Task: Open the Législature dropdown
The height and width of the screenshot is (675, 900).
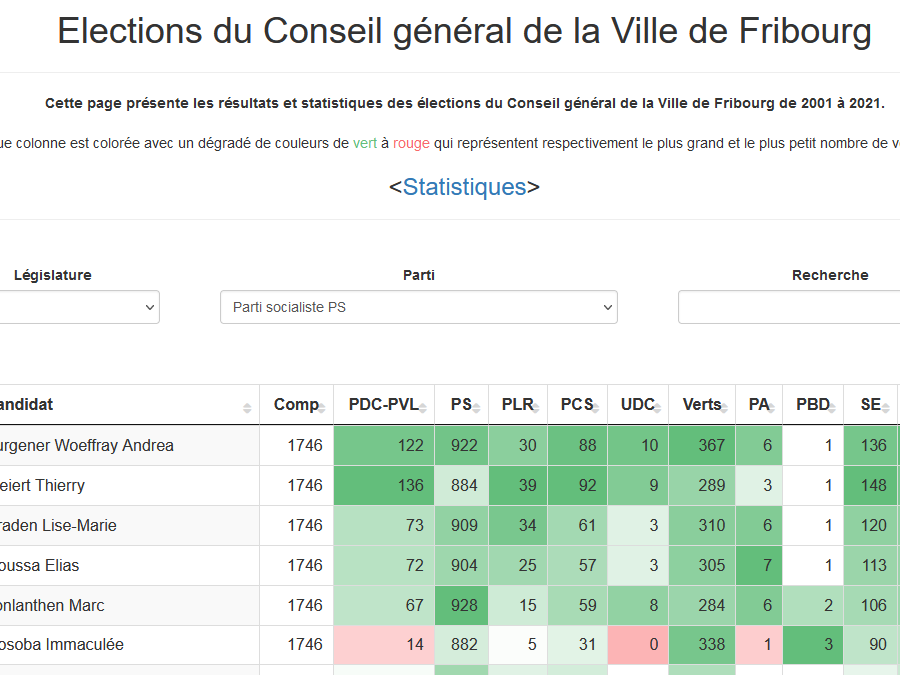Action: click(x=80, y=307)
